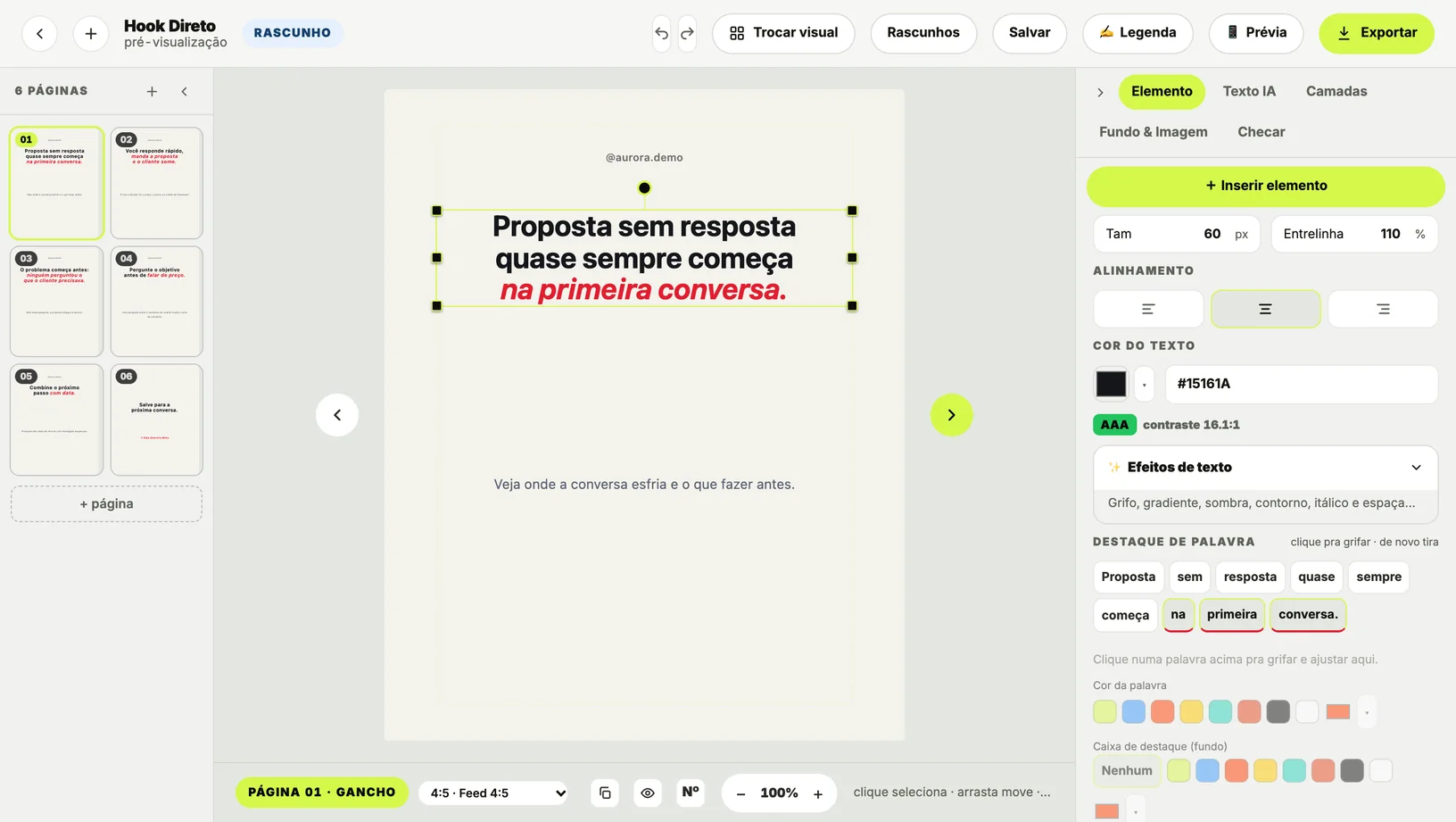The width and height of the screenshot is (1456, 822).
Task: Zoom in with the plus icon
Action: pos(817,793)
